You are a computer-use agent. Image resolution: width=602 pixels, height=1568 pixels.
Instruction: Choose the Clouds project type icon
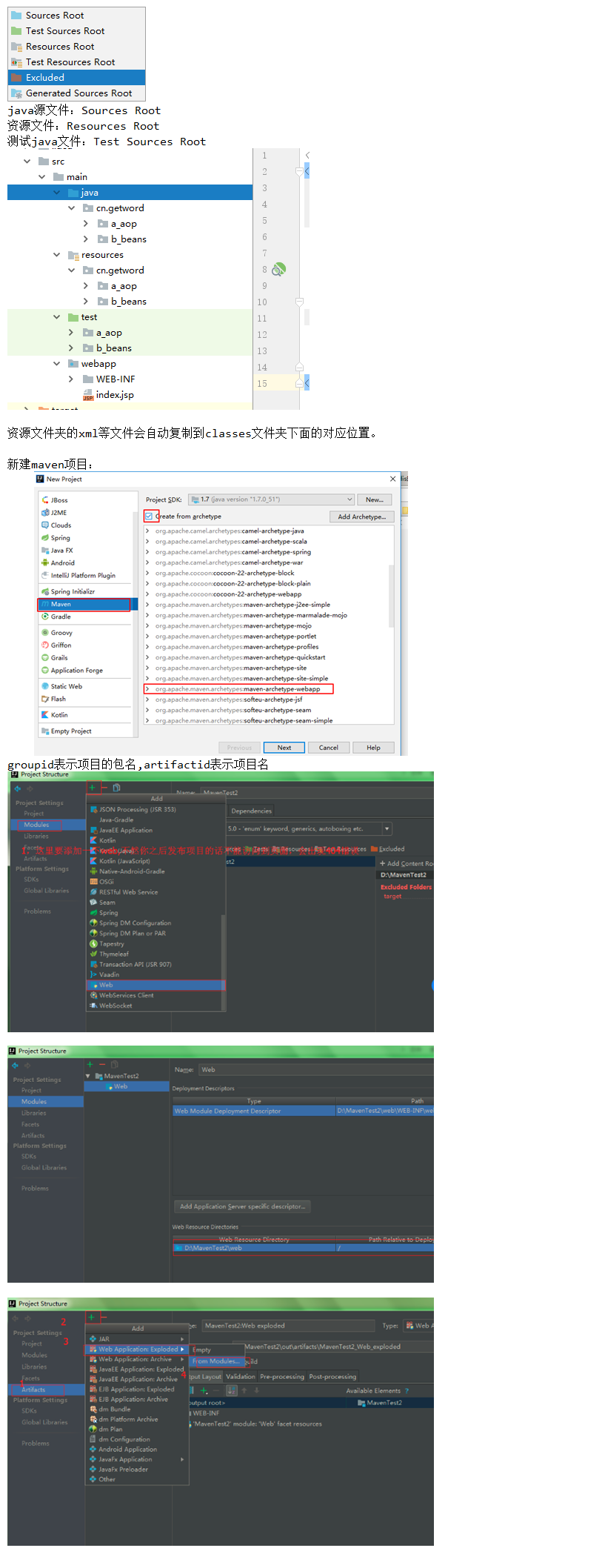[x=45, y=525]
